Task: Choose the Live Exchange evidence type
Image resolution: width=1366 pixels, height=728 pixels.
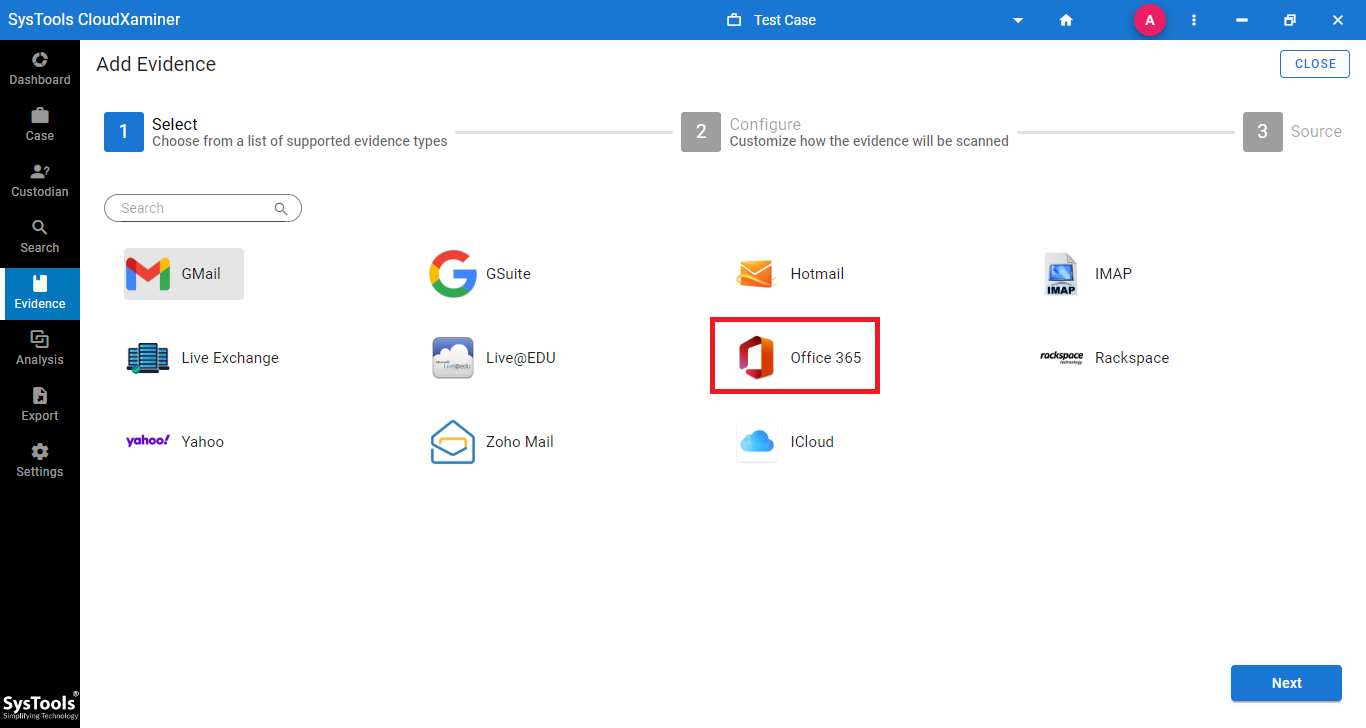Action: 203,358
